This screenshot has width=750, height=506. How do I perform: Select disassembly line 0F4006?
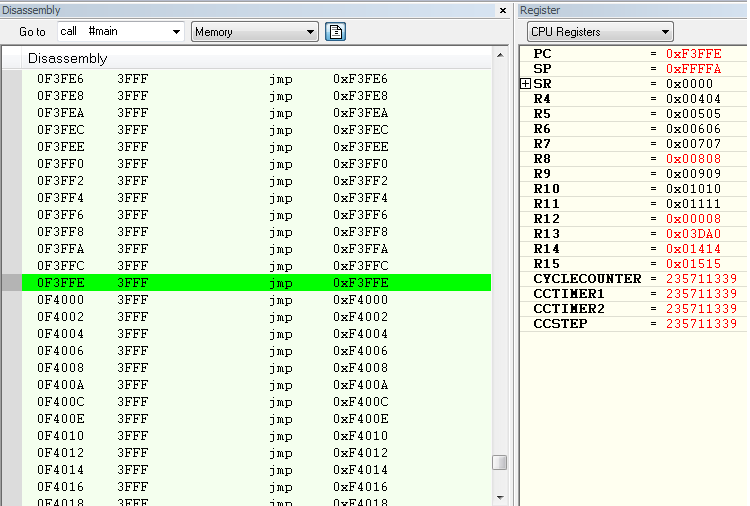tap(256, 351)
